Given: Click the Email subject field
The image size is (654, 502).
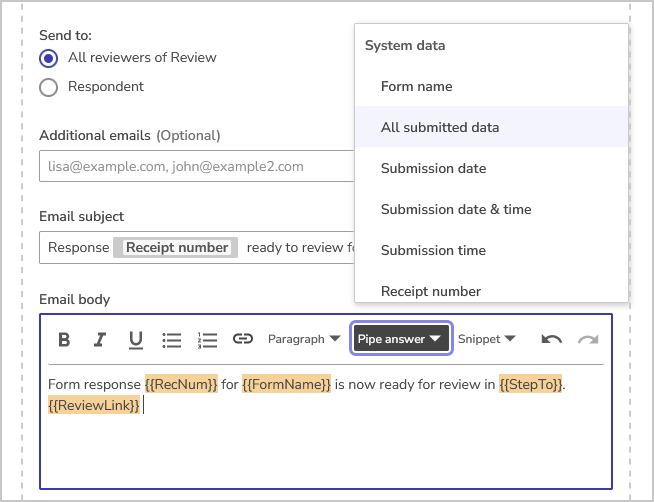Looking at the screenshot, I should pyautogui.click(x=197, y=248).
